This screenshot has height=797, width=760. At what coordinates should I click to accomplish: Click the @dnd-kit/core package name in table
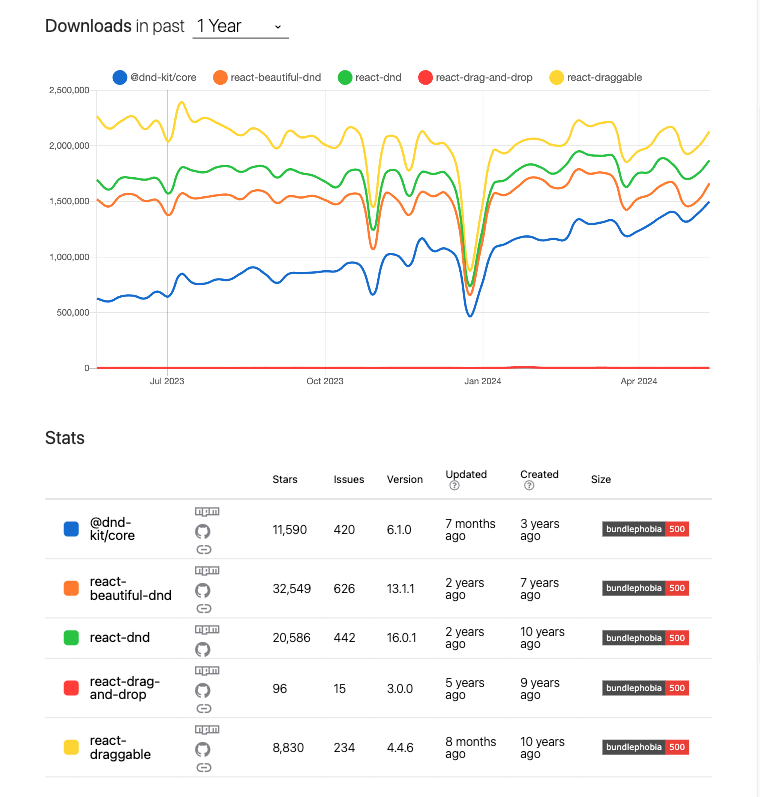pyautogui.click(x=112, y=529)
